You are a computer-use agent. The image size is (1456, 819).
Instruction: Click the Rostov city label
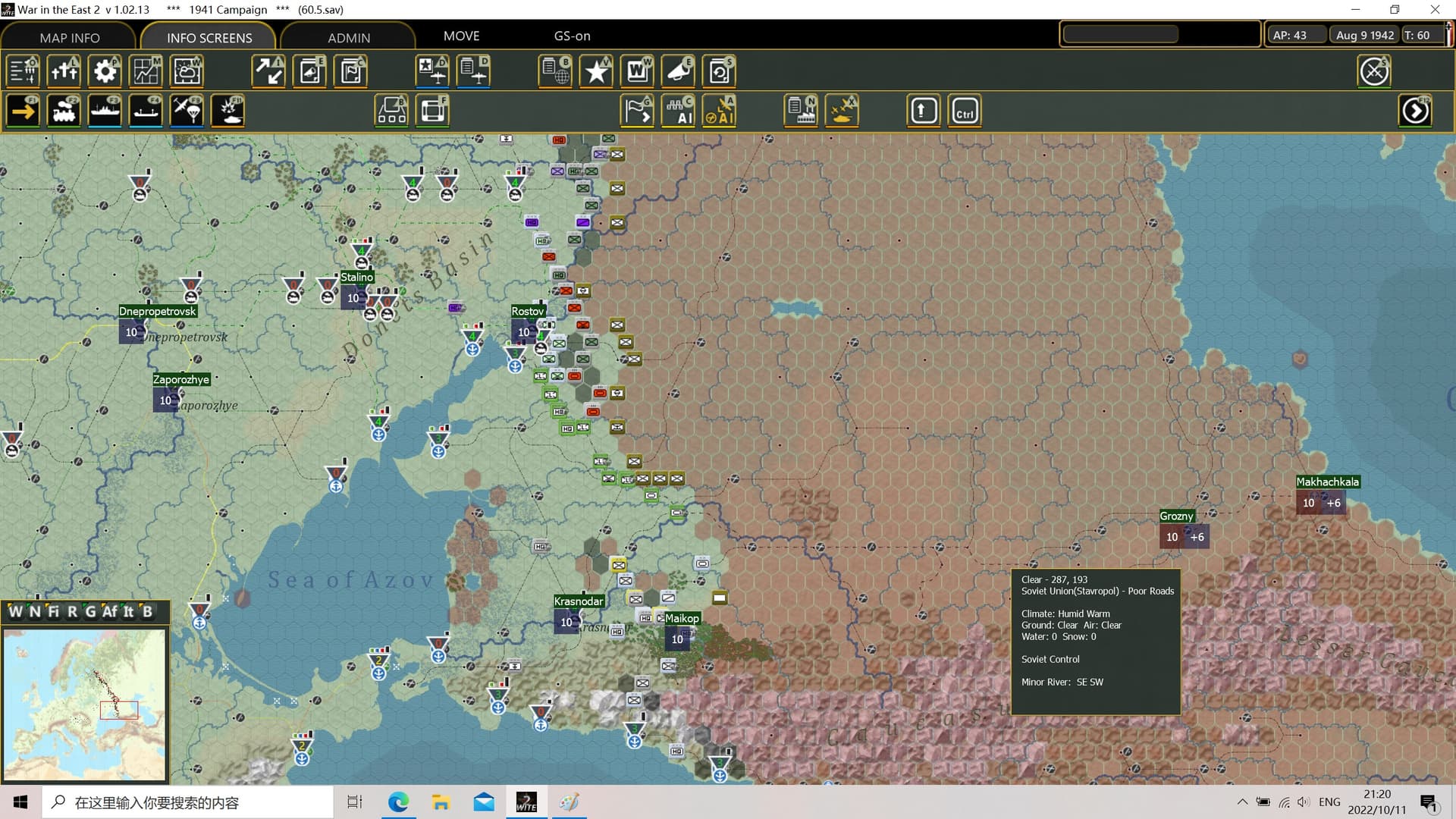point(528,311)
